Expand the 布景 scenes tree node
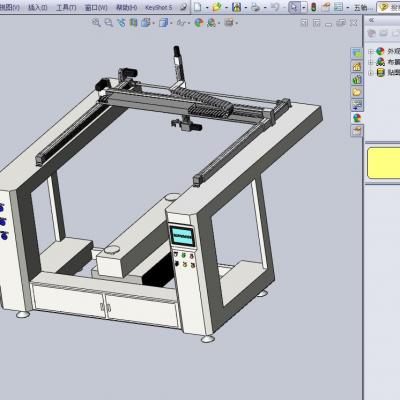400x400 pixels. coord(370,62)
